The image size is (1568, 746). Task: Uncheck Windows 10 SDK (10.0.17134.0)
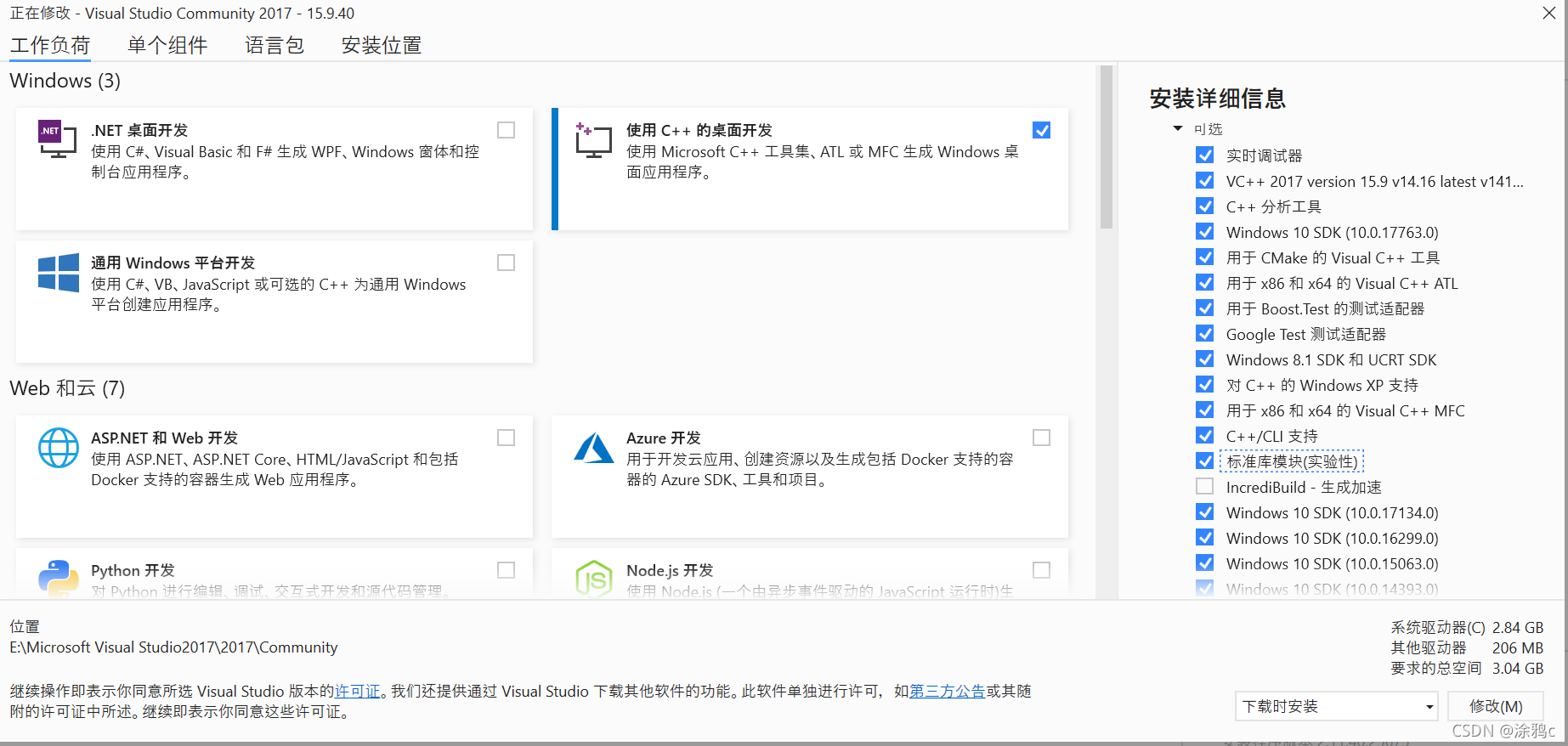click(1205, 511)
